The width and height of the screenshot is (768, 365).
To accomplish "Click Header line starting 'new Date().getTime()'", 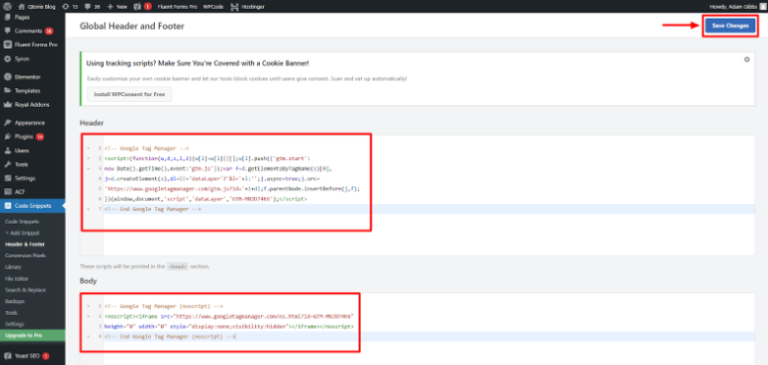I will coord(218,169).
